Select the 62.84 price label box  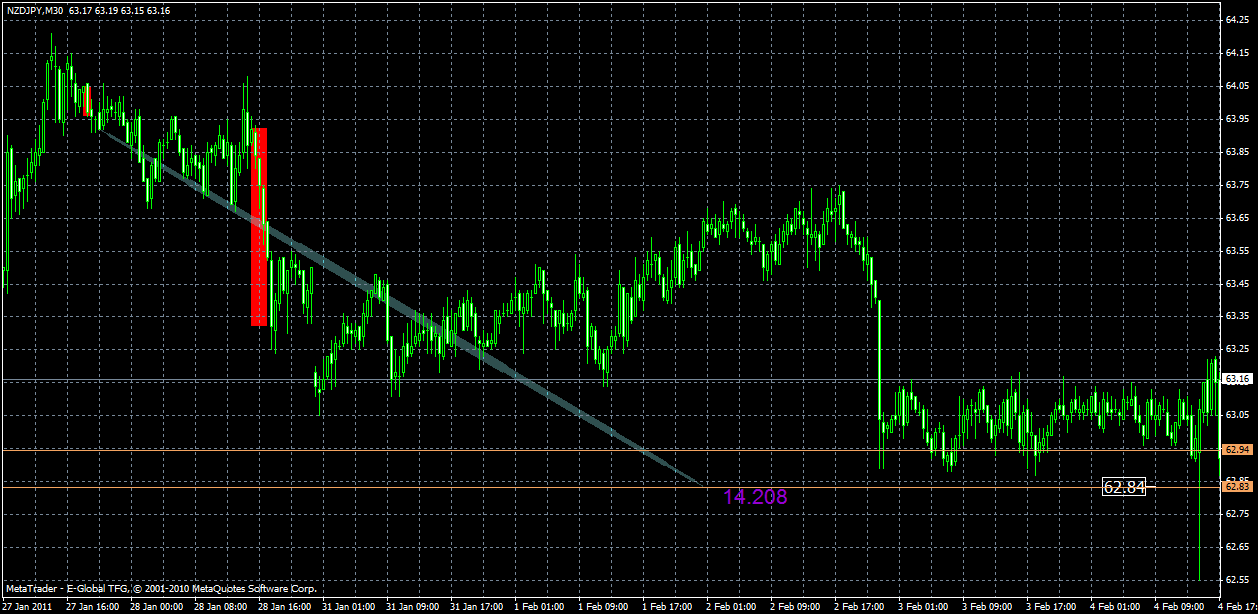pos(1124,484)
